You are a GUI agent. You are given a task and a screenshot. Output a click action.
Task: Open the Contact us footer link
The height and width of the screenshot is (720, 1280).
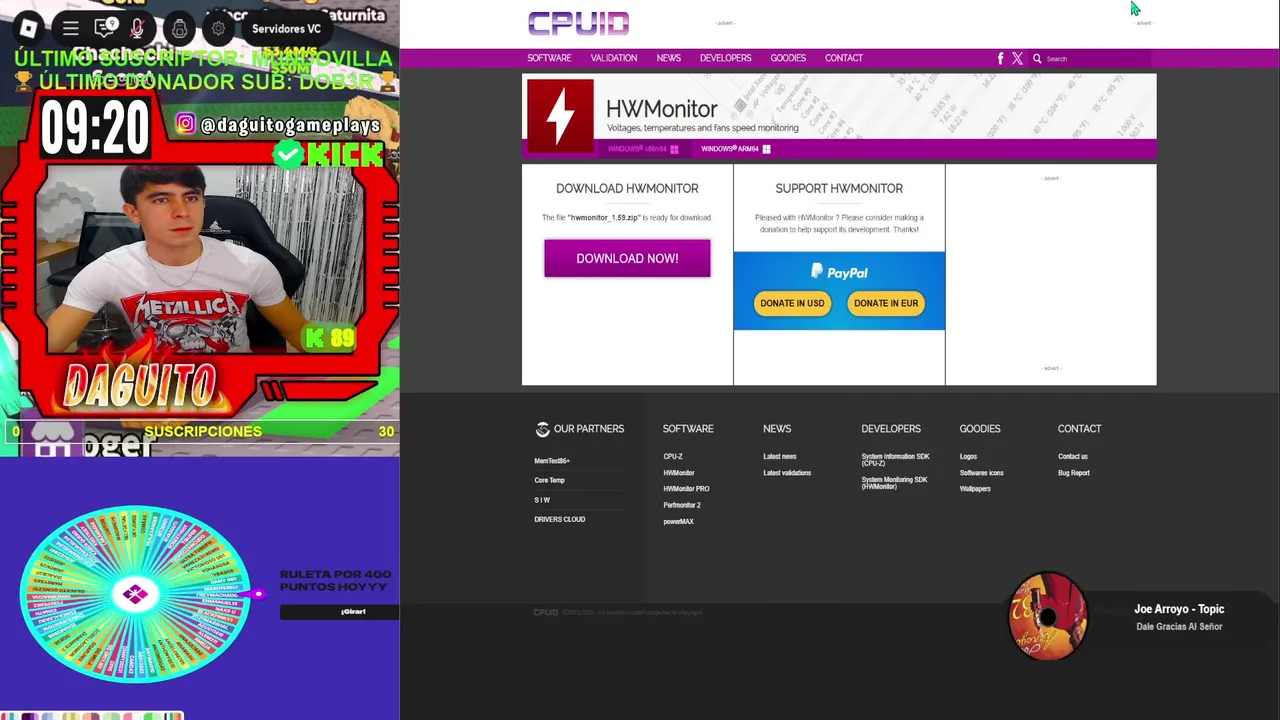point(1073,457)
